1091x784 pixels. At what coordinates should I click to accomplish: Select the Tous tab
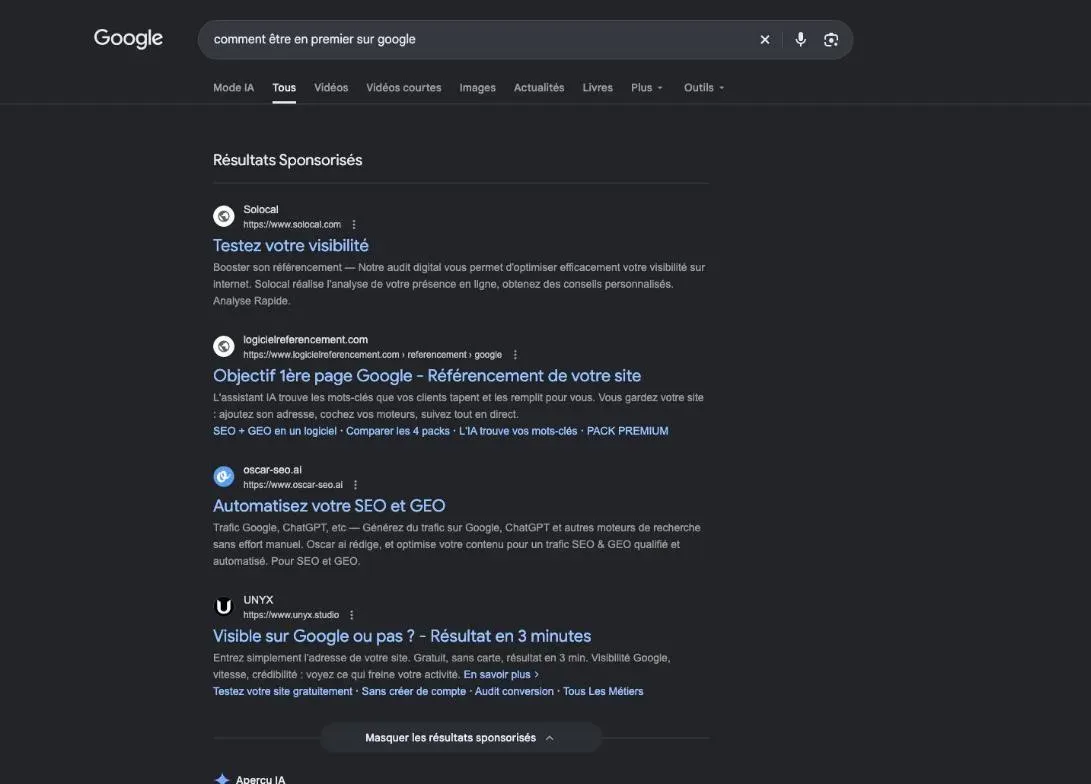point(284,88)
